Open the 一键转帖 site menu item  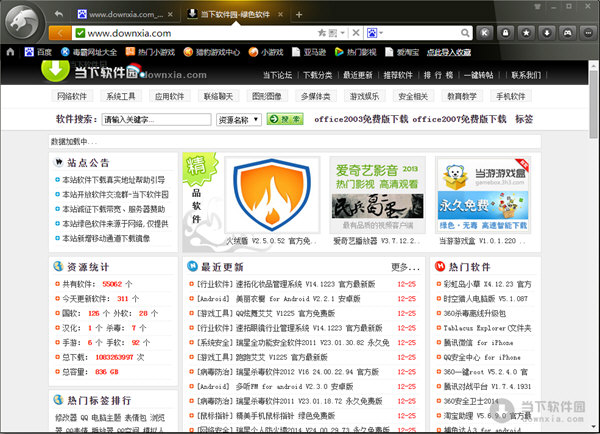click(x=479, y=75)
